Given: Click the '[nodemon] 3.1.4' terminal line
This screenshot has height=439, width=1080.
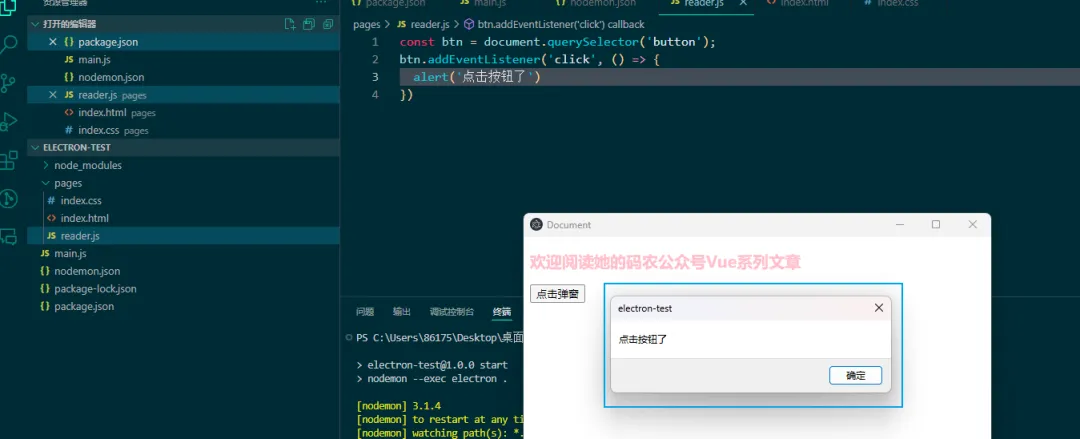Looking at the screenshot, I should [x=398, y=405].
